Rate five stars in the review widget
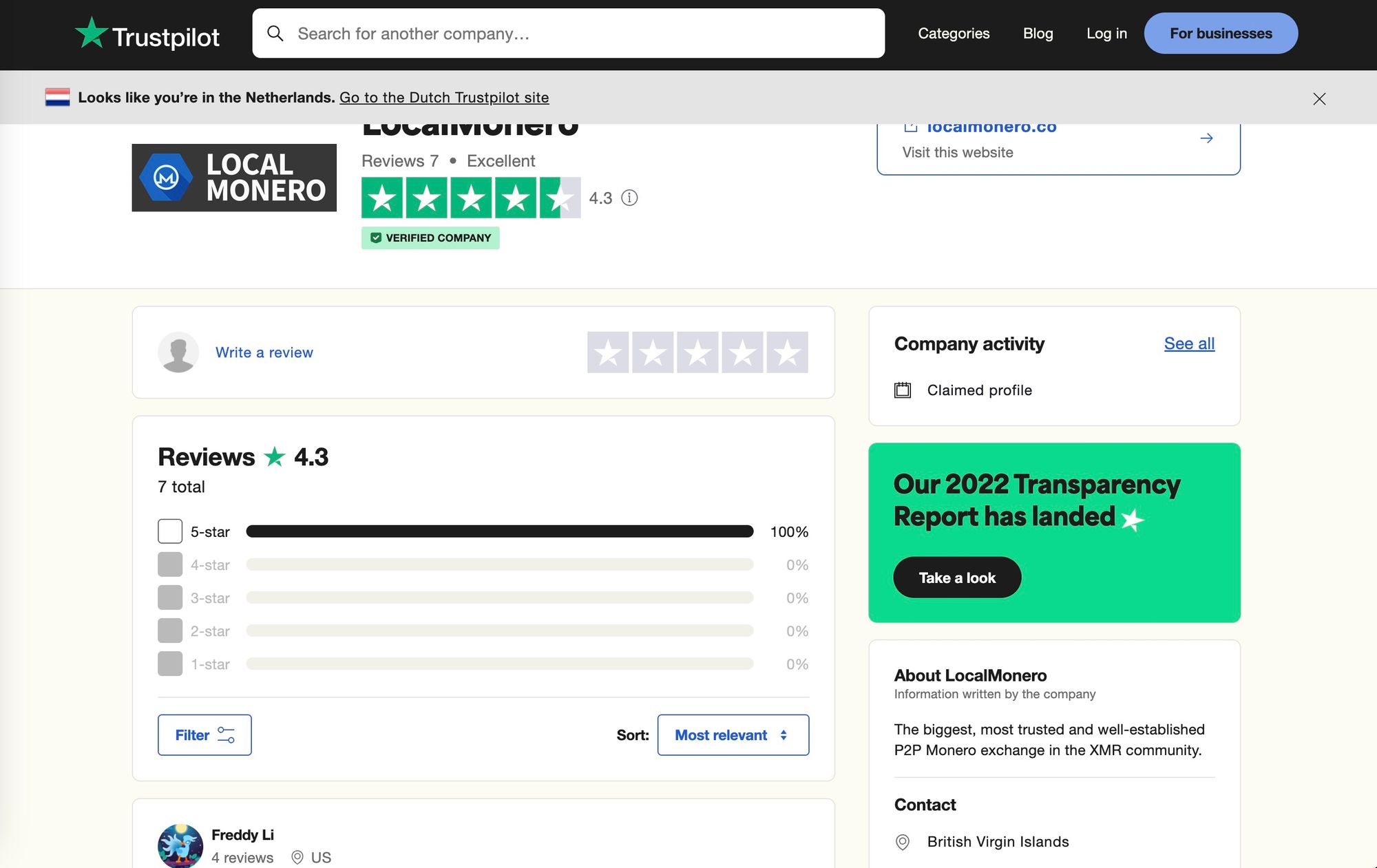Image resolution: width=1377 pixels, height=868 pixels. [787, 352]
